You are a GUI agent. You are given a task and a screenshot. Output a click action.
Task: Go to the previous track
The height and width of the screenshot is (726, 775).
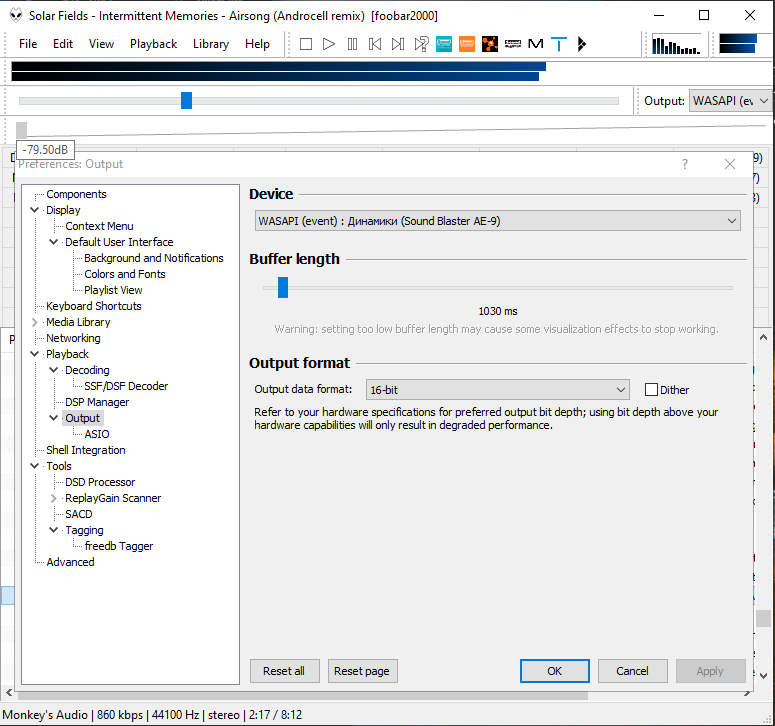[375, 44]
